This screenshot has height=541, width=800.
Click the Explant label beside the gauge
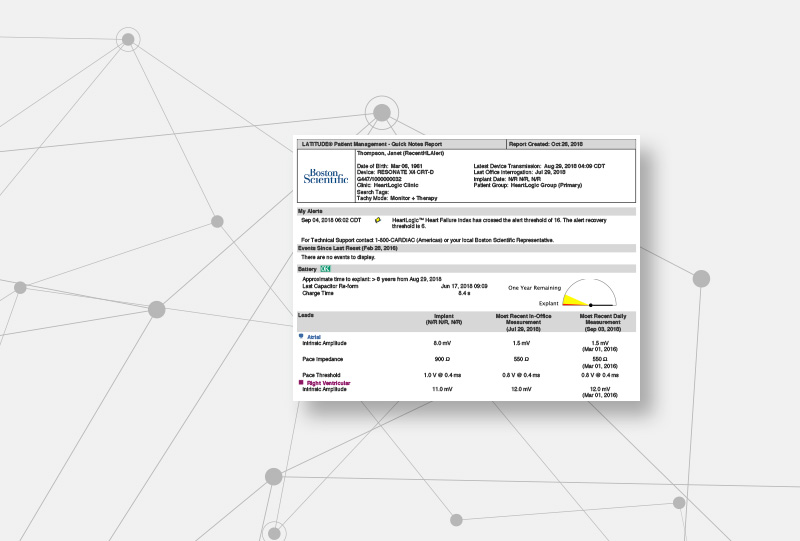point(548,302)
